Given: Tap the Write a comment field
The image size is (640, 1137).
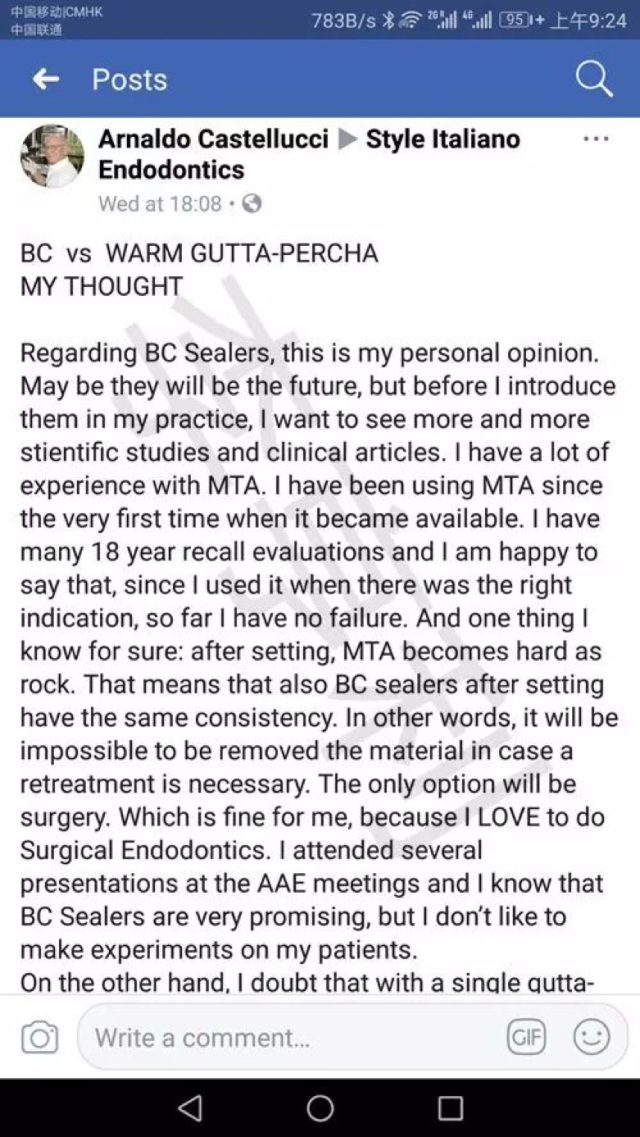Looking at the screenshot, I should coord(290,1038).
